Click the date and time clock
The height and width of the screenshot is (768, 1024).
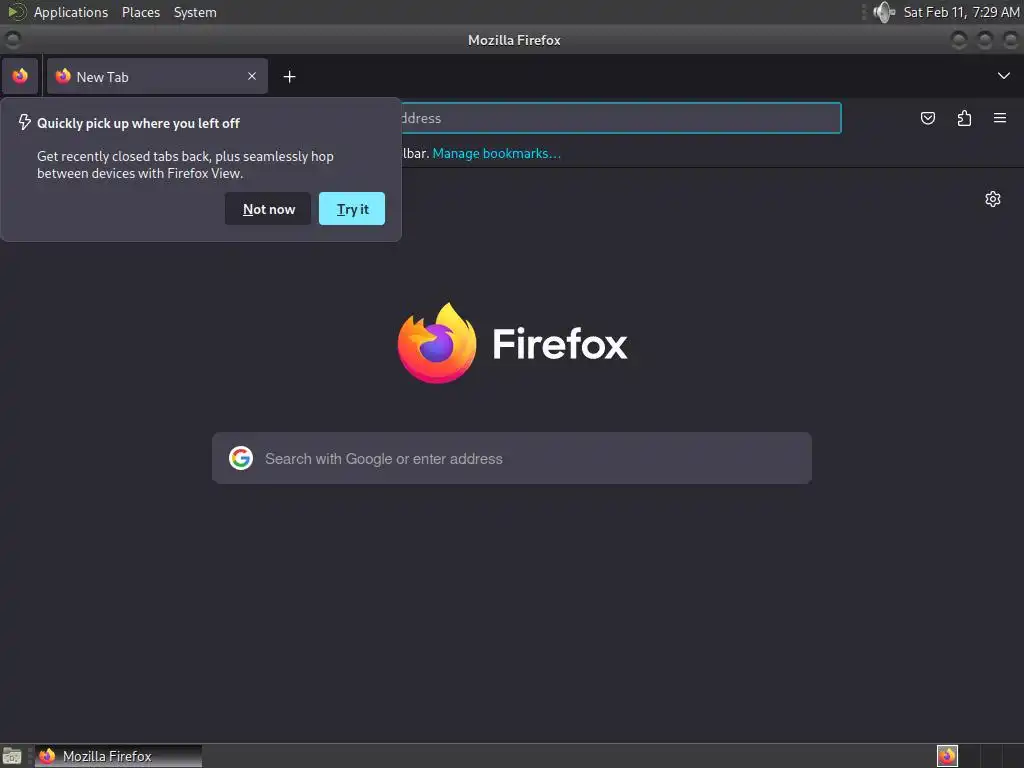coord(961,12)
